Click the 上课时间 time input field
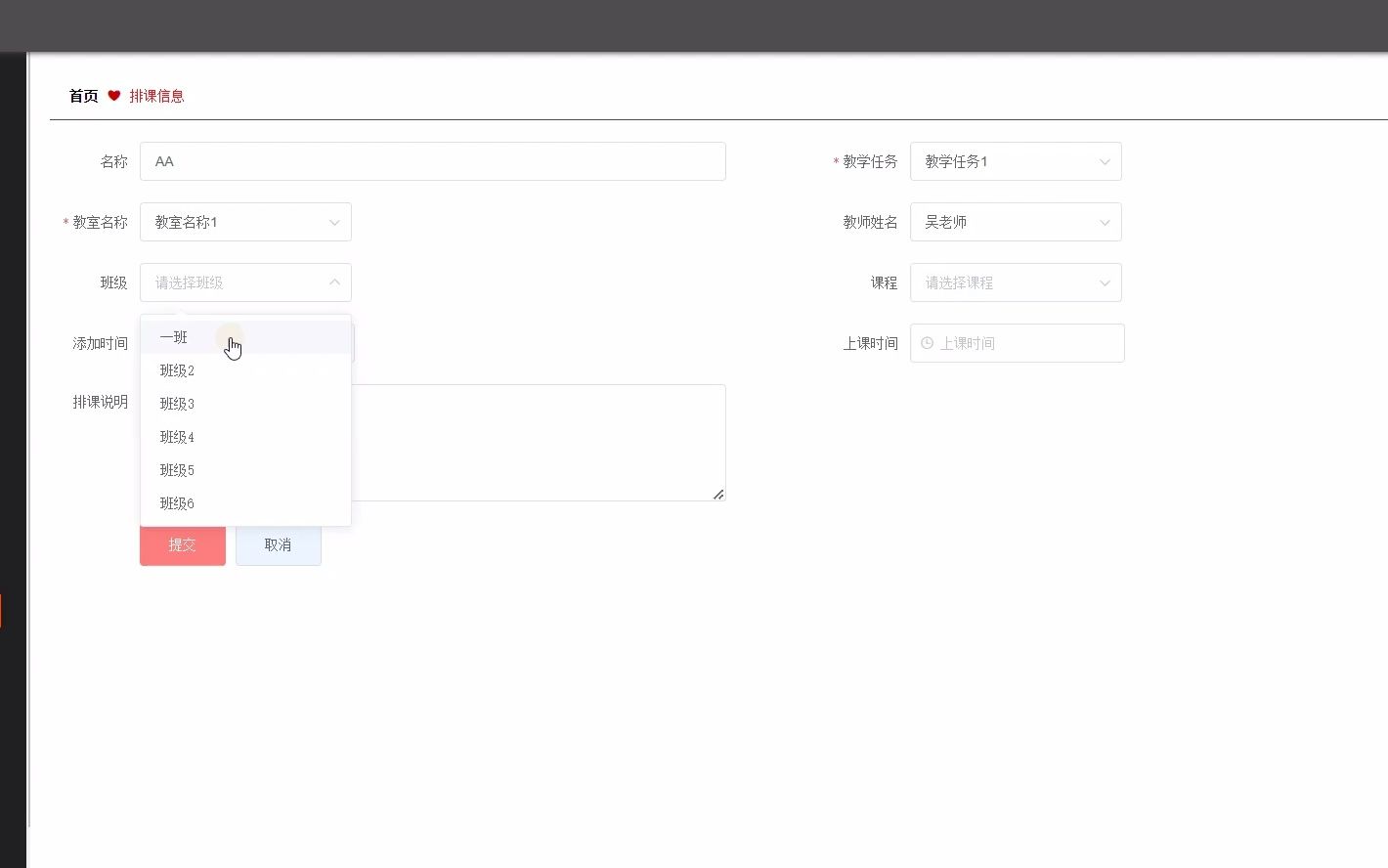Image resolution: width=1388 pixels, height=868 pixels. tap(1018, 343)
